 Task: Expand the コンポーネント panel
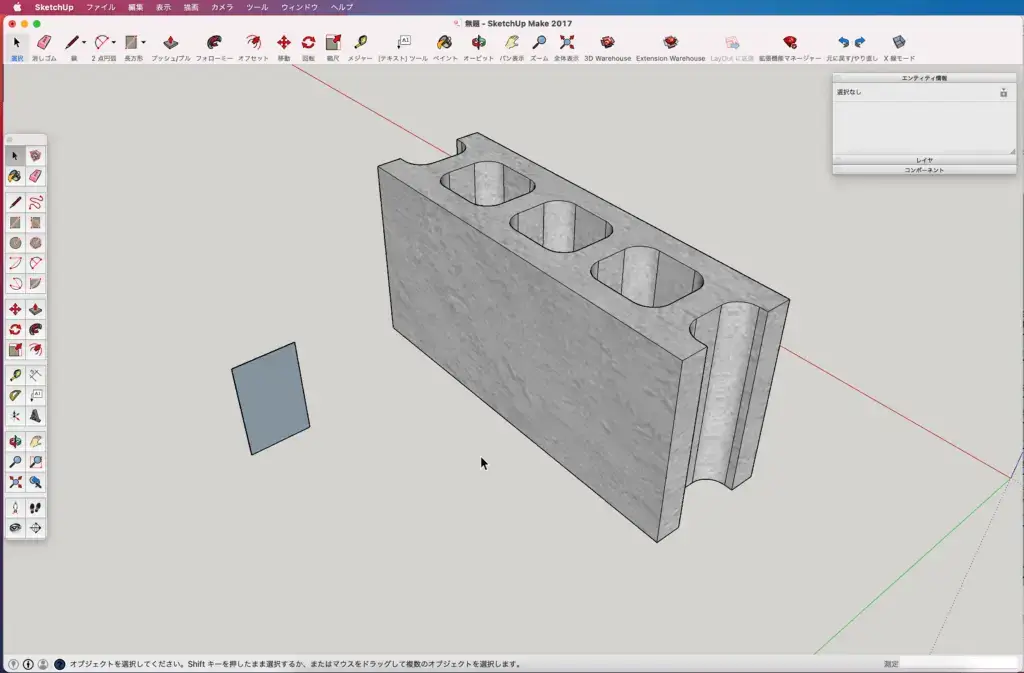pyautogui.click(x=924, y=170)
